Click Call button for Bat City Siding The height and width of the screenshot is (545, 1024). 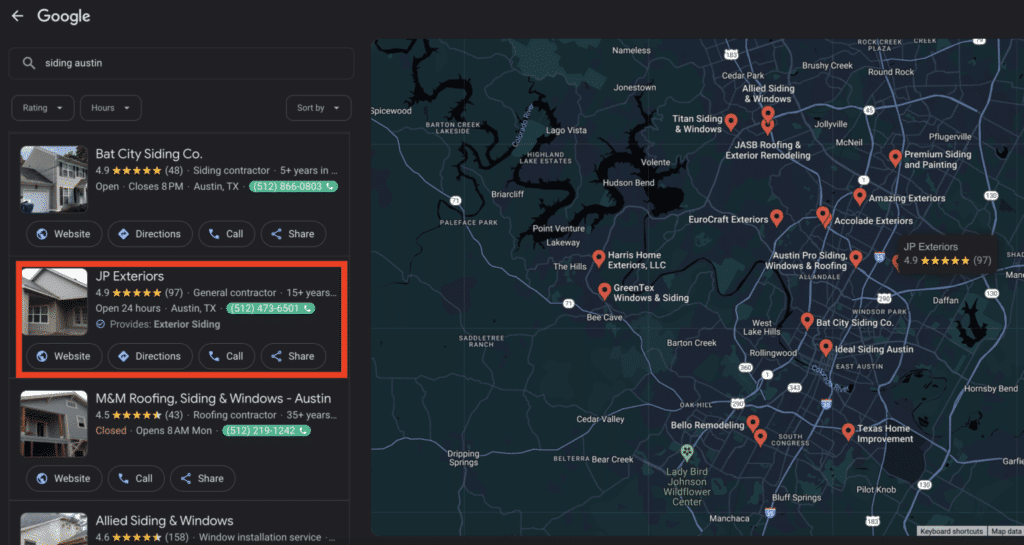coord(226,234)
